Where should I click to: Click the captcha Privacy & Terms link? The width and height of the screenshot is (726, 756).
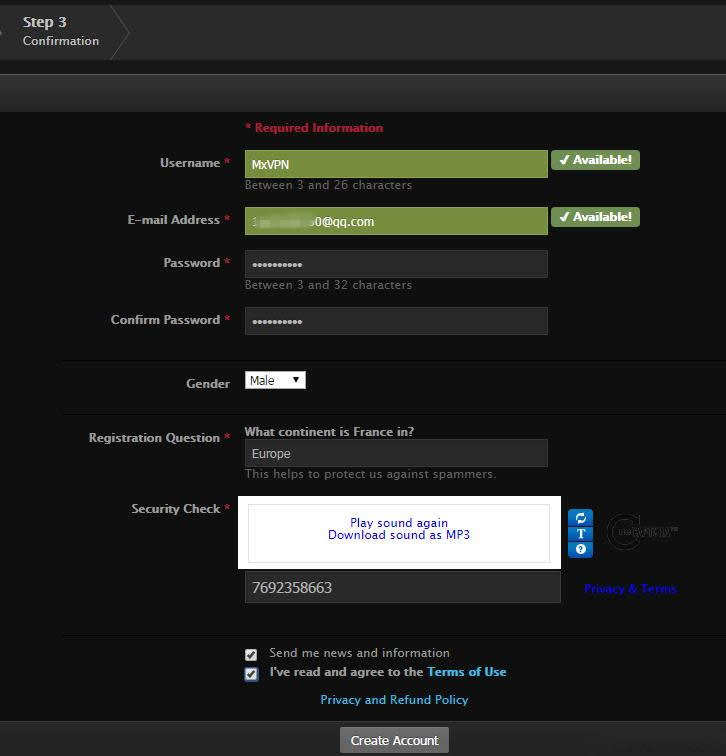point(630,589)
